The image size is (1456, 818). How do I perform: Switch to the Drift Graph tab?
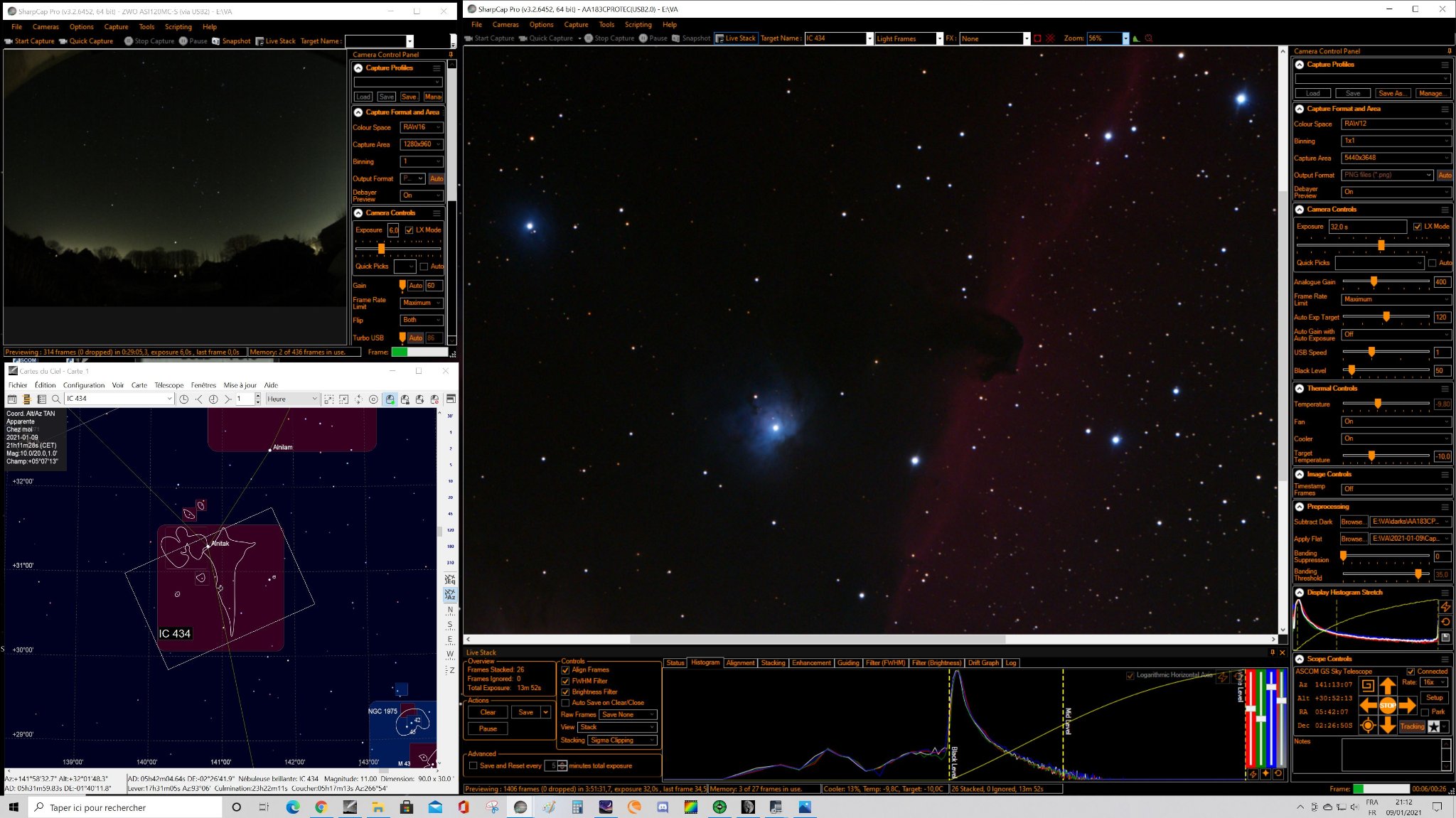pos(983,663)
